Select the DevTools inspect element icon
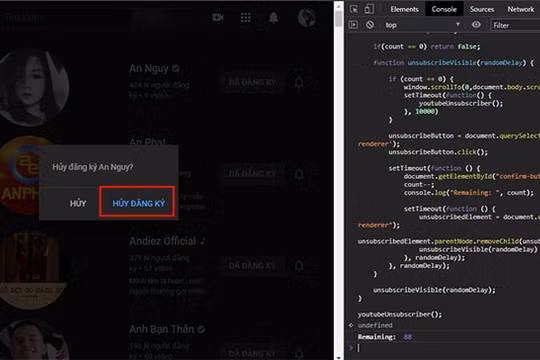This screenshot has width=540, height=360. [x=354, y=9]
